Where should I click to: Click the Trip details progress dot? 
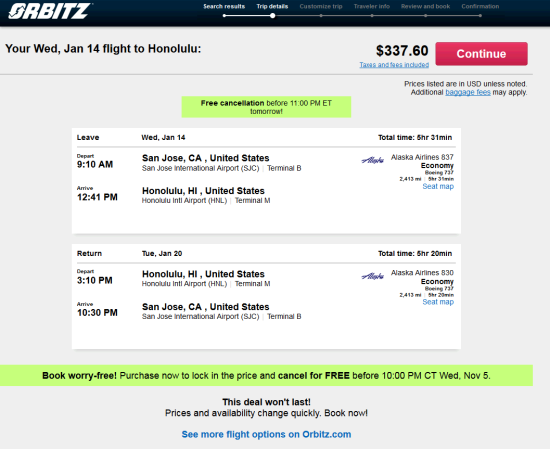point(273,15)
